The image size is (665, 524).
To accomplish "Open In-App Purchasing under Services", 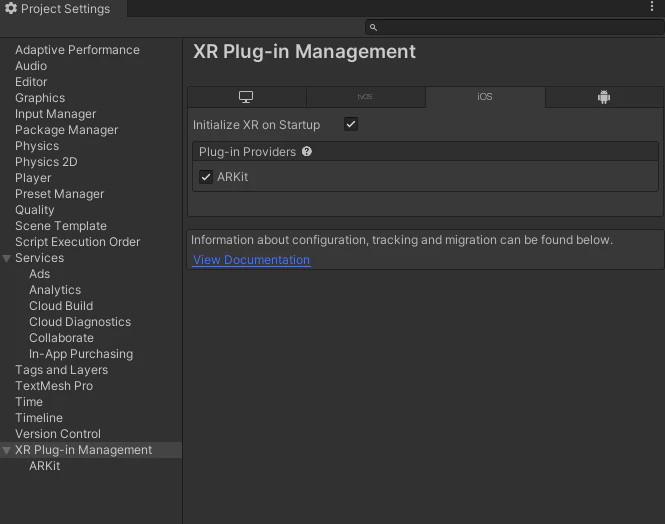I will pos(81,354).
